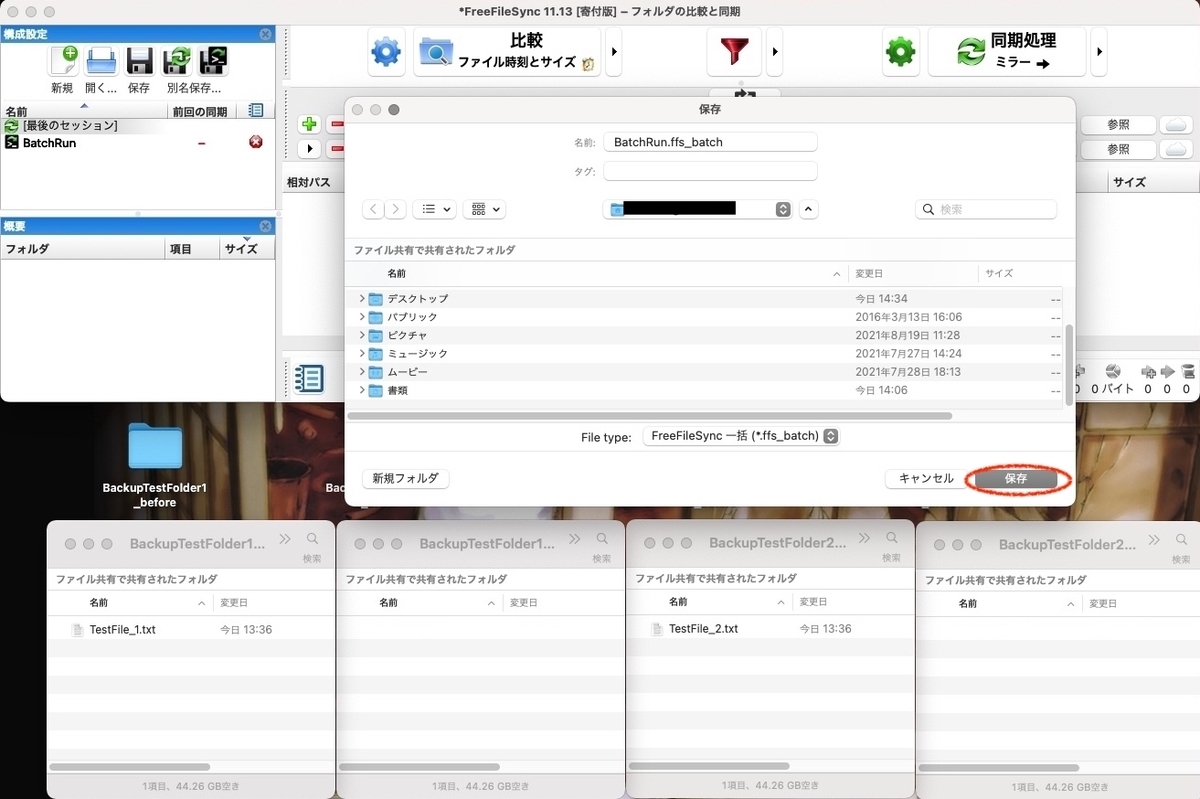Expand the パブリック folder
1200x799 pixels.
[x=362, y=317]
